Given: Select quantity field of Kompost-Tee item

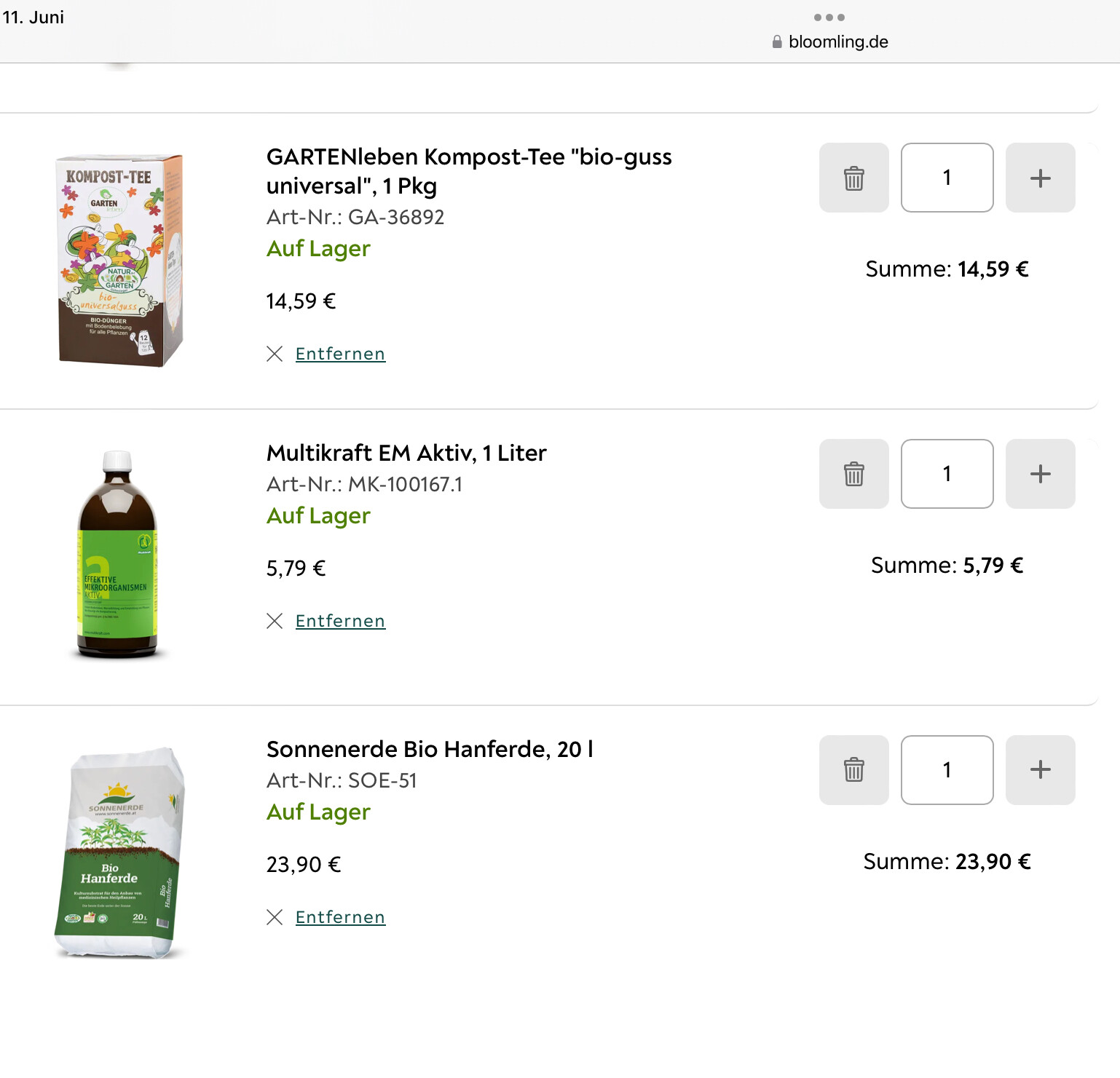Looking at the screenshot, I should 947,178.
